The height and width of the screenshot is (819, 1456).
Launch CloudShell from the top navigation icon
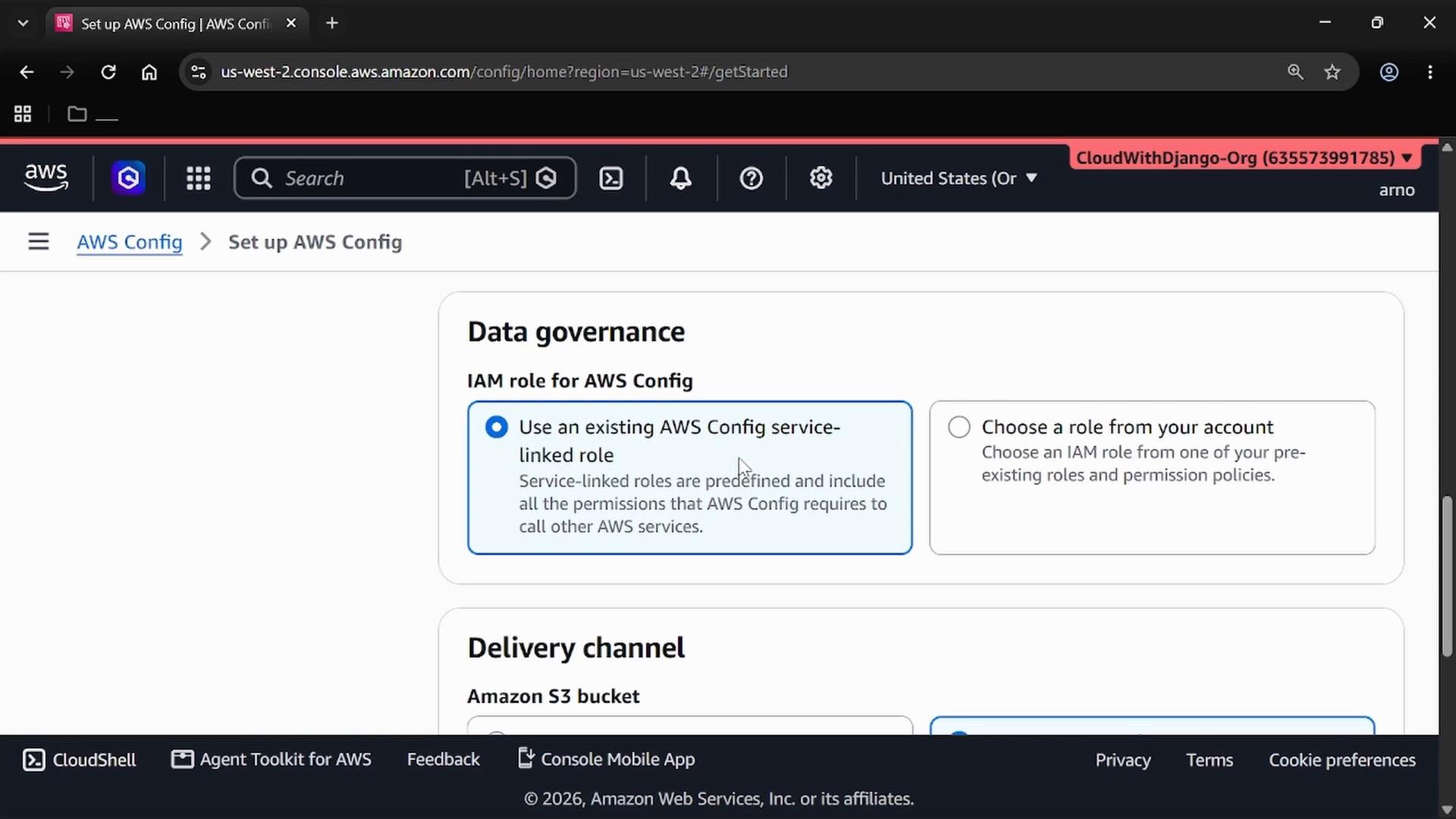point(611,178)
